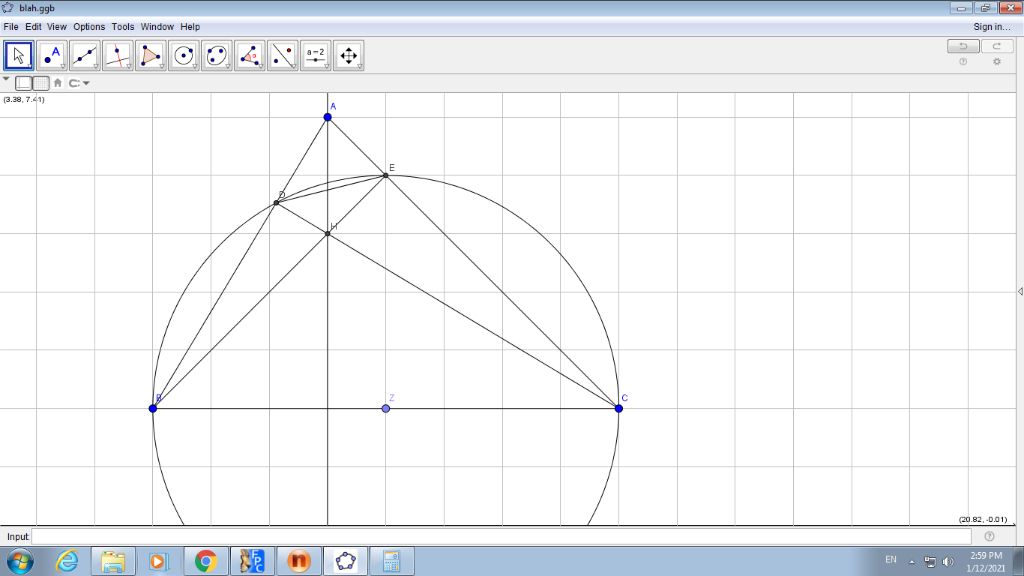Screen dimensions: 1024x576
Task: Open the Edit menu
Action: (x=33, y=27)
